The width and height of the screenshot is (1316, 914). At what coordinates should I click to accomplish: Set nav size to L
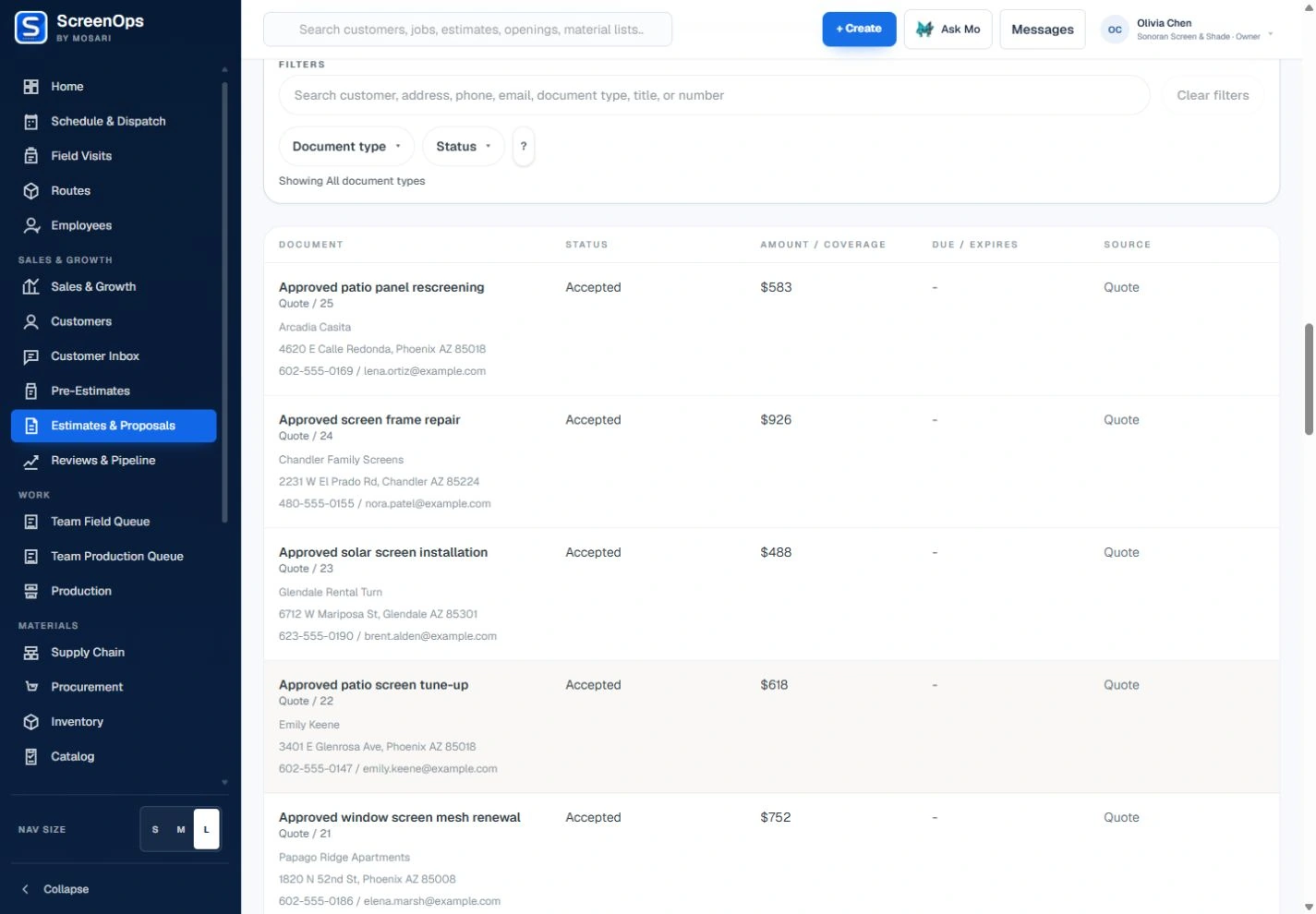click(207, 829)
